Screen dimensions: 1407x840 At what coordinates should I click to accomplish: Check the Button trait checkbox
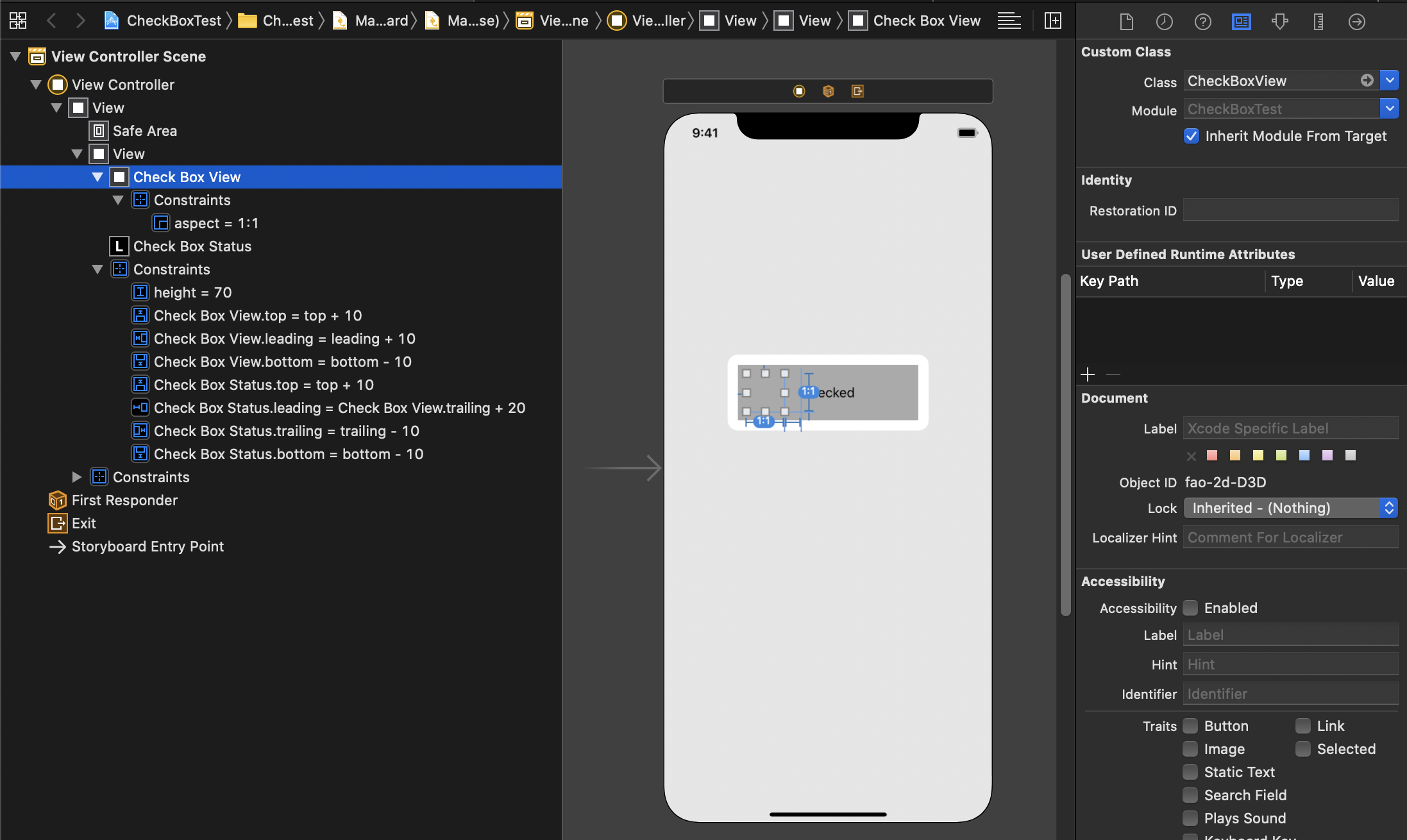1190,726
